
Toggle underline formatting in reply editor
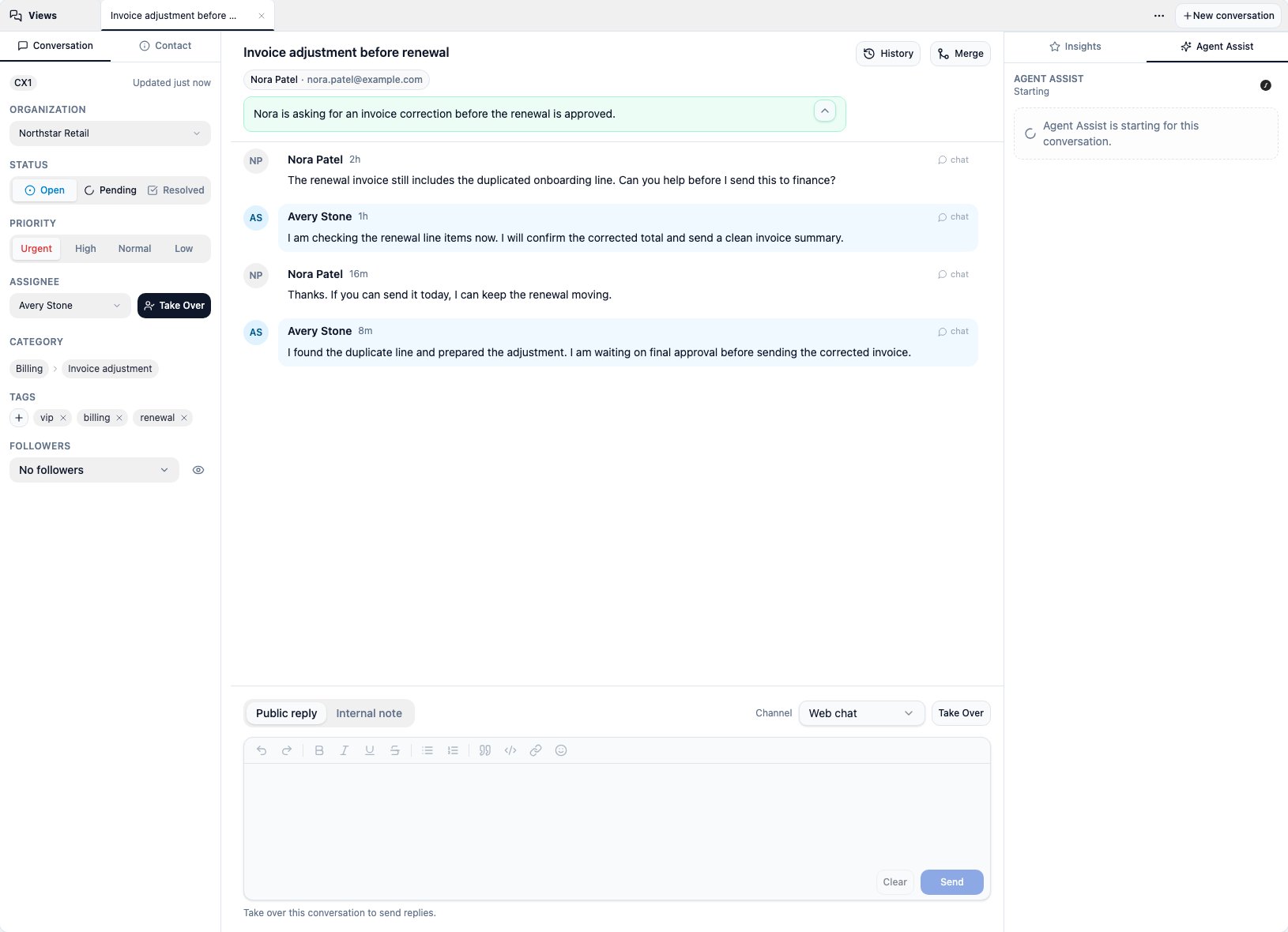point(370,750)
